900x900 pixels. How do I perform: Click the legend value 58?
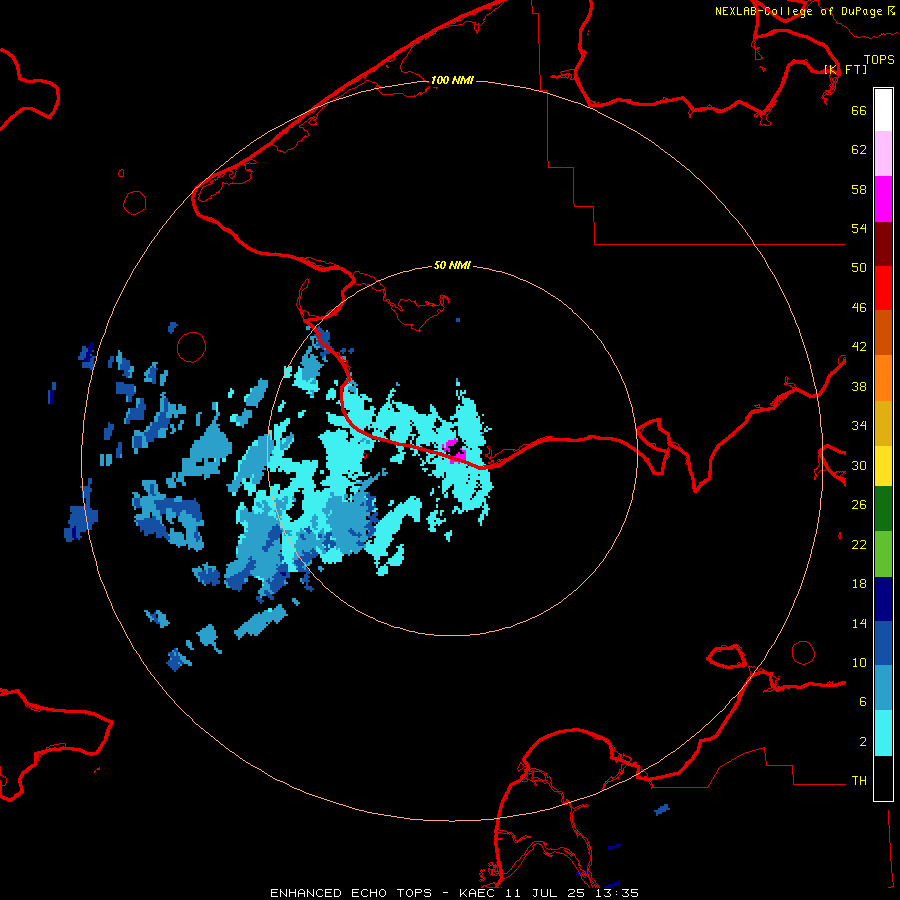pyautogui.click(x=859, y=189)
